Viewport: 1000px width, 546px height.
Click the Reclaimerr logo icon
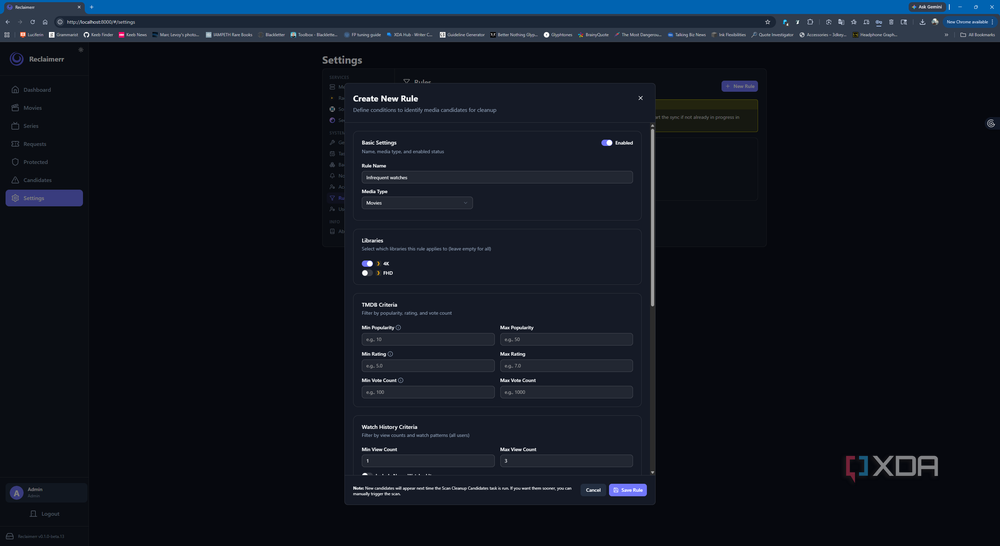click(x=17, y=59)
